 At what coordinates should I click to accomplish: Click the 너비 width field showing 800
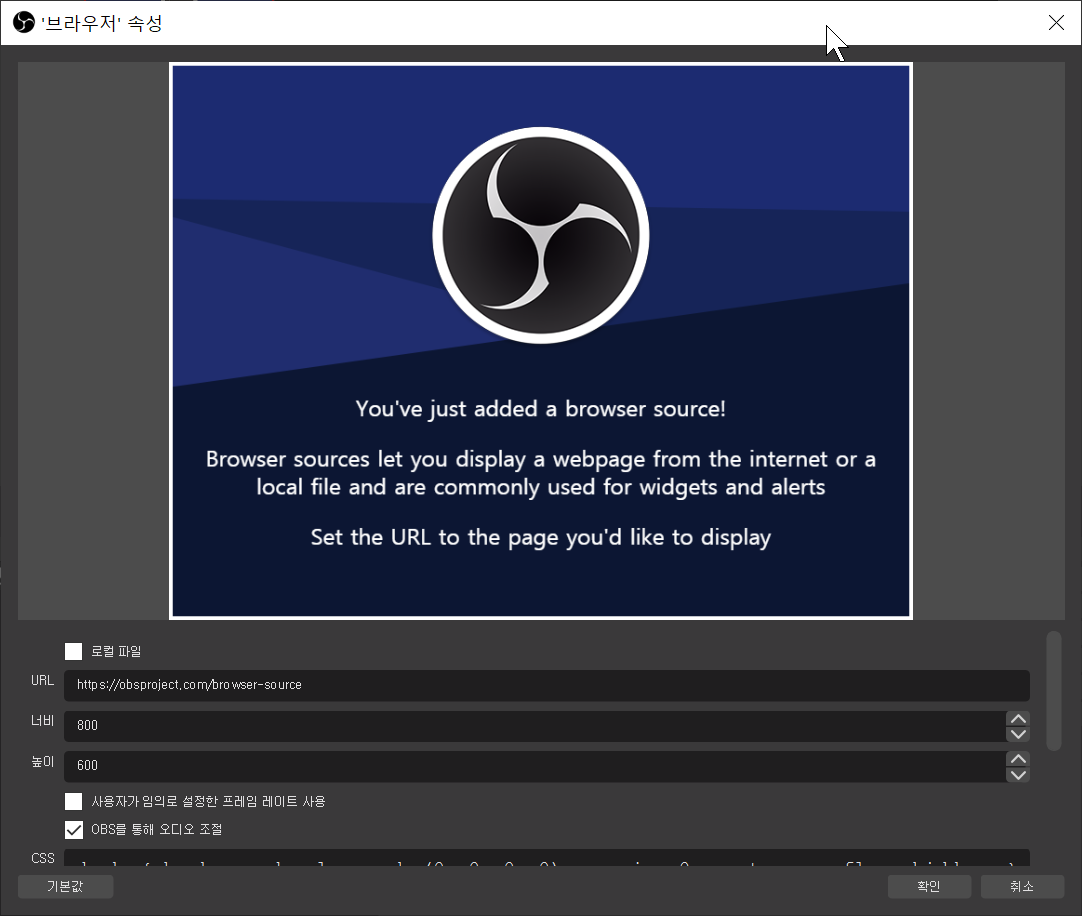click(535, 725)
